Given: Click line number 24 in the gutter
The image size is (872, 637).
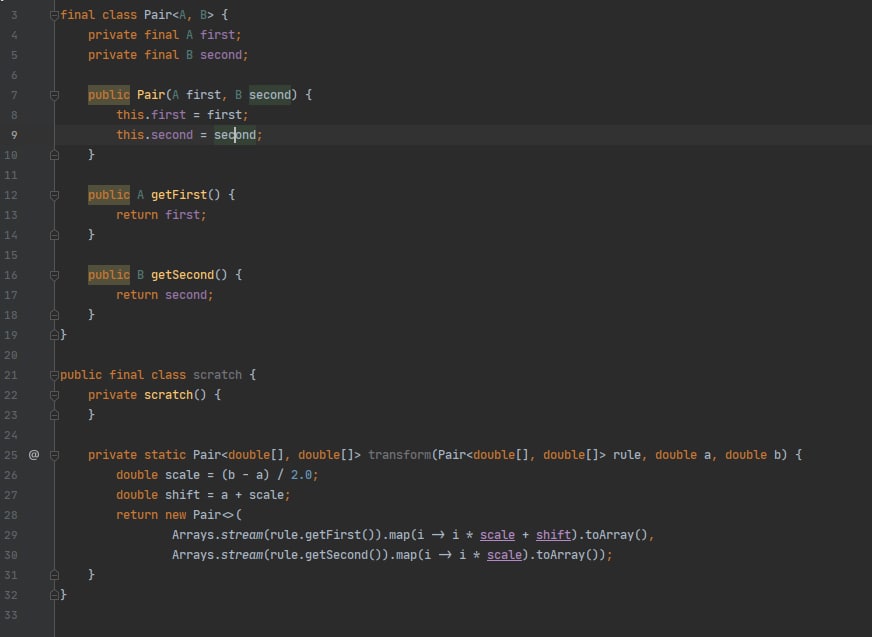Looking at the screenshot, I should (x=11, y=435).
